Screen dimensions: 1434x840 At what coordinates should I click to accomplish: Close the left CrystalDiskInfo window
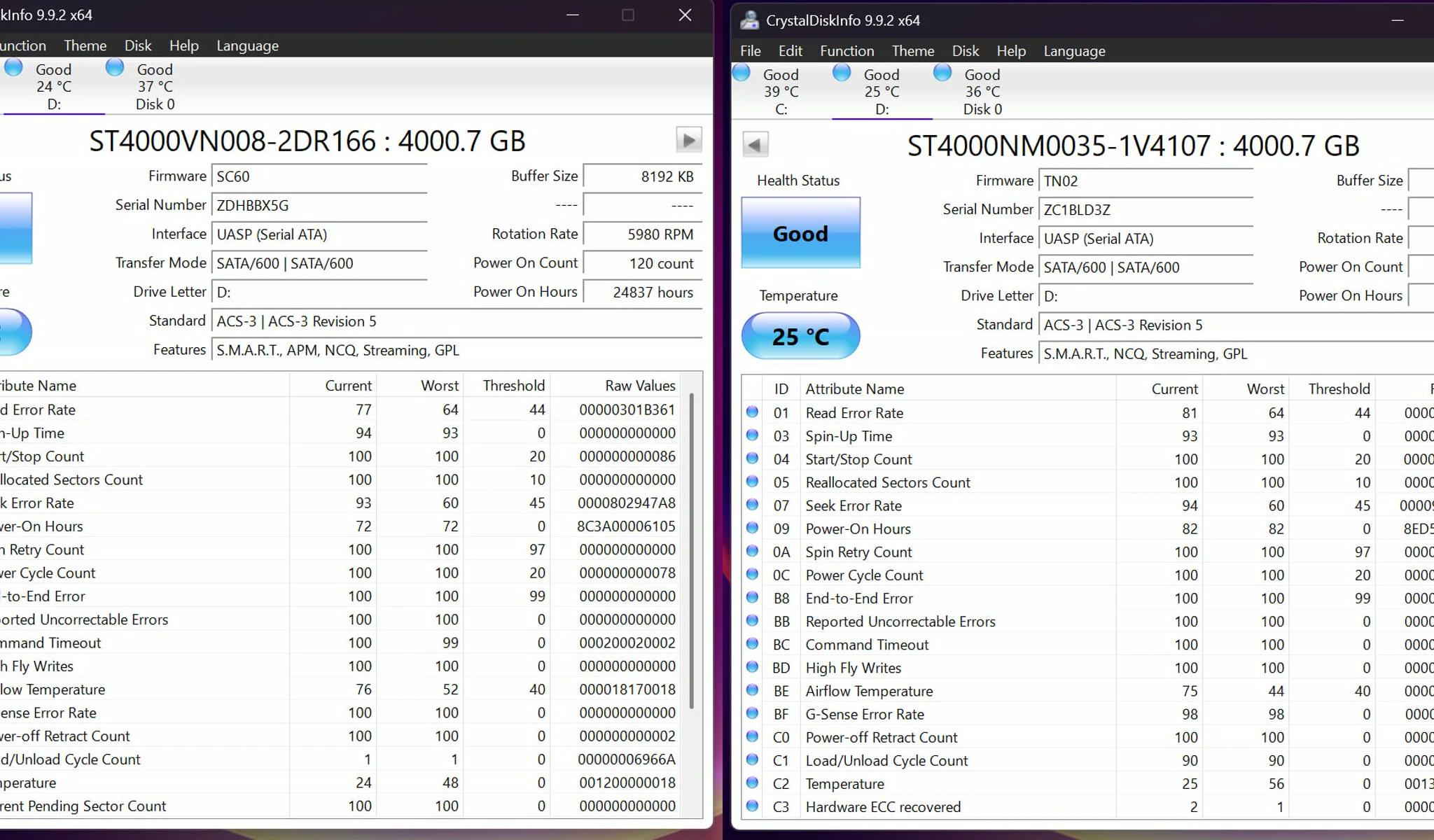pos(685,15)
